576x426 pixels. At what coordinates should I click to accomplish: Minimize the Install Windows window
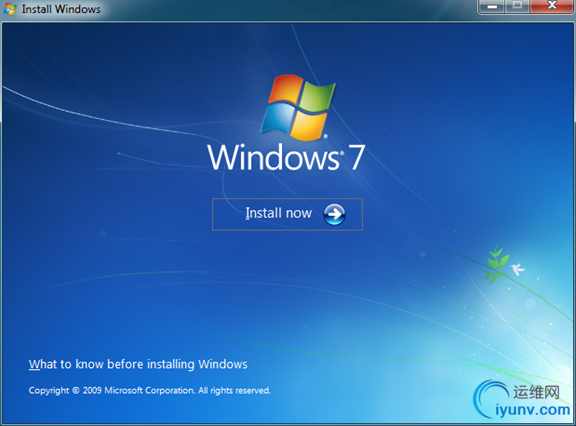492,6
